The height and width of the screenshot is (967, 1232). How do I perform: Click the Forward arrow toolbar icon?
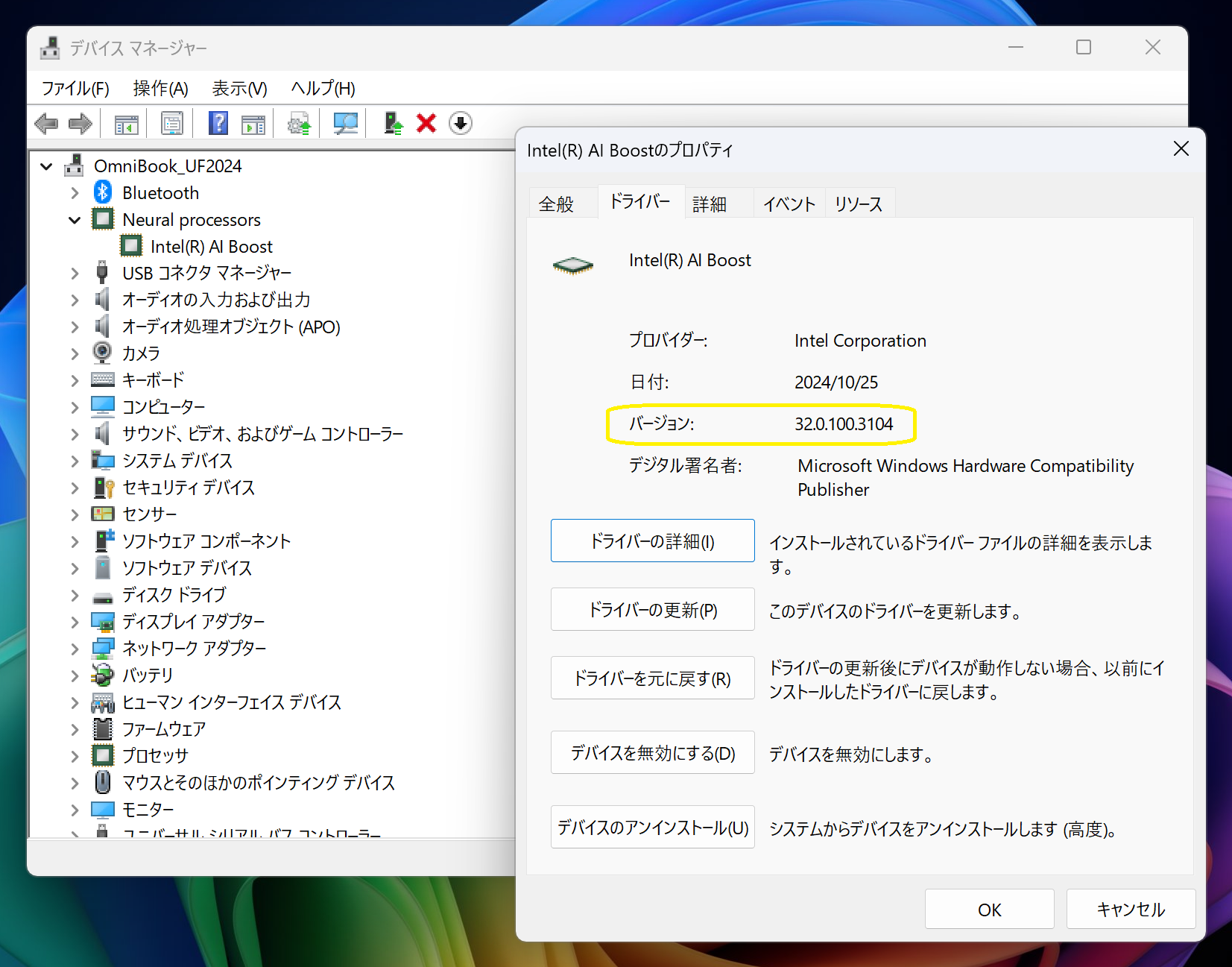coord(80,124)
